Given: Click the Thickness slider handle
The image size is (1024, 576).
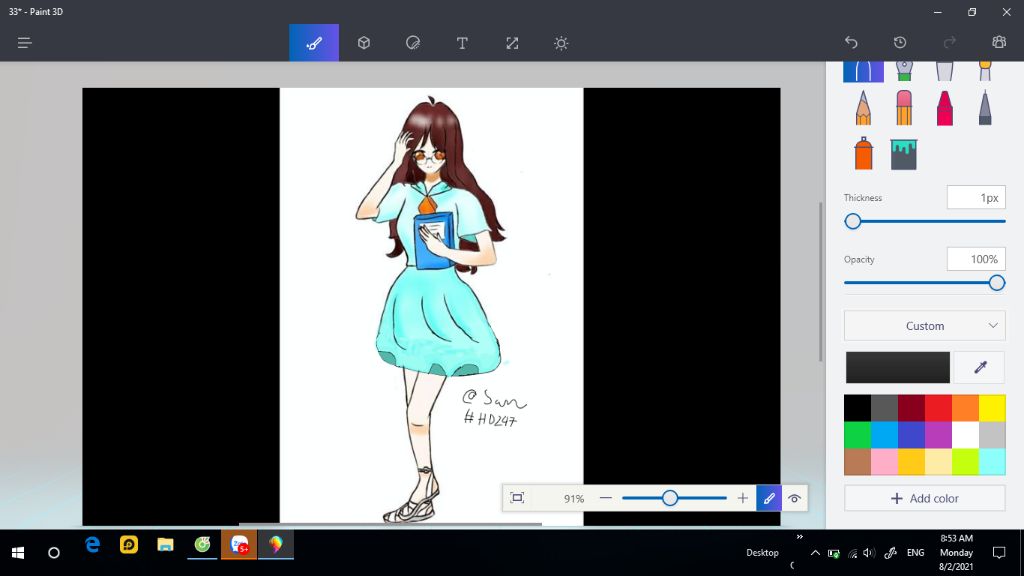Looking at the screenshot, I should coord(852,221).
